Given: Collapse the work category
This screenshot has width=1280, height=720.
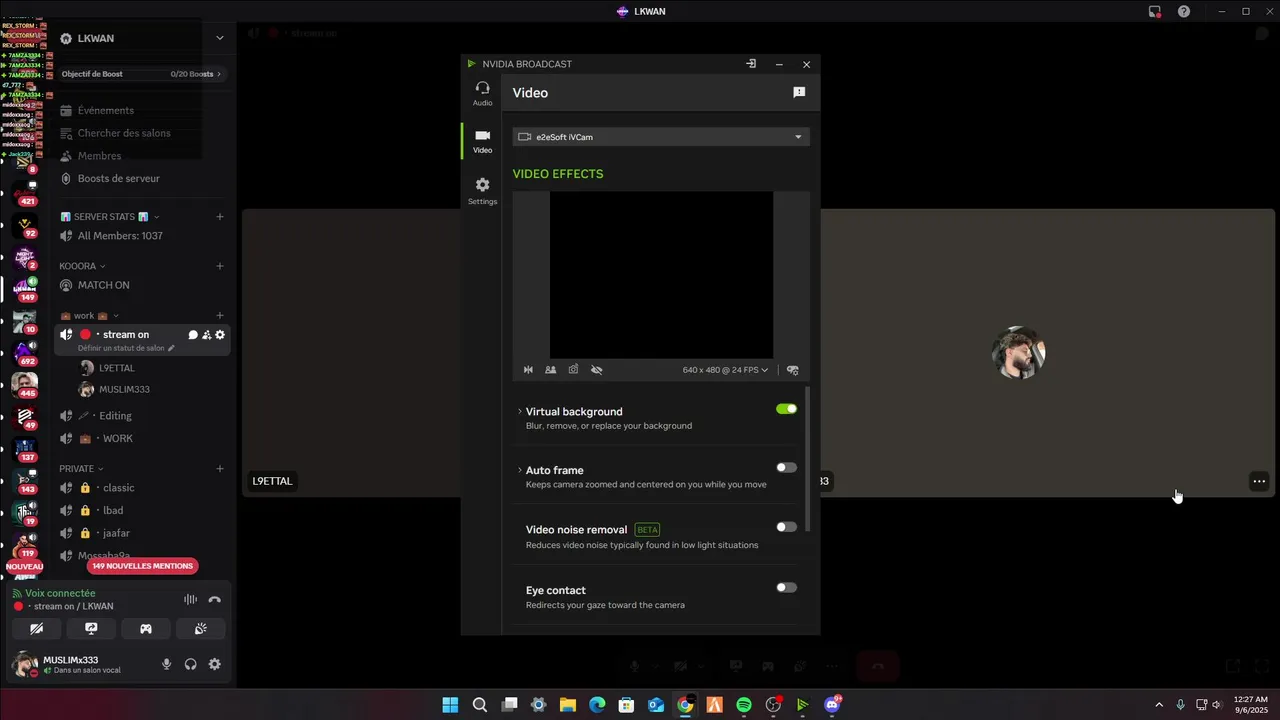Looking at the screenshot, I should [90, 316].
